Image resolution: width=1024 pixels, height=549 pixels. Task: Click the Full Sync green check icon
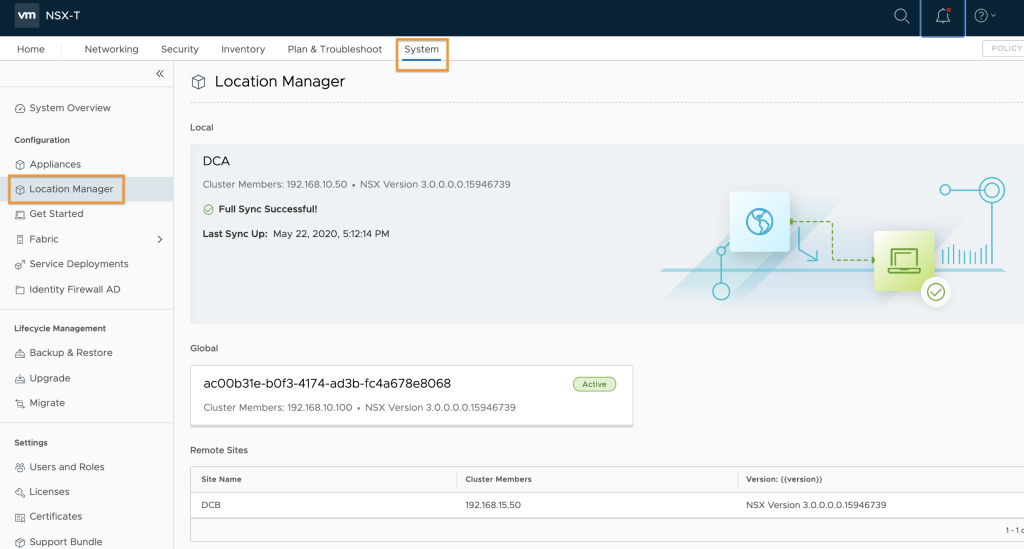pyautogui.click(x=208, y=210)
